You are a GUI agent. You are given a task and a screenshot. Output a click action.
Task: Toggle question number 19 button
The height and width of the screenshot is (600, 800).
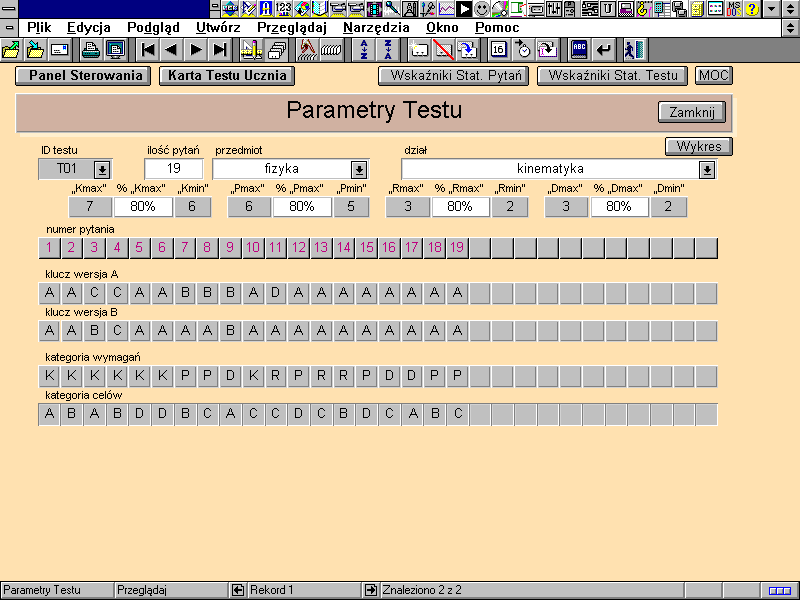(x=457, y=247)
